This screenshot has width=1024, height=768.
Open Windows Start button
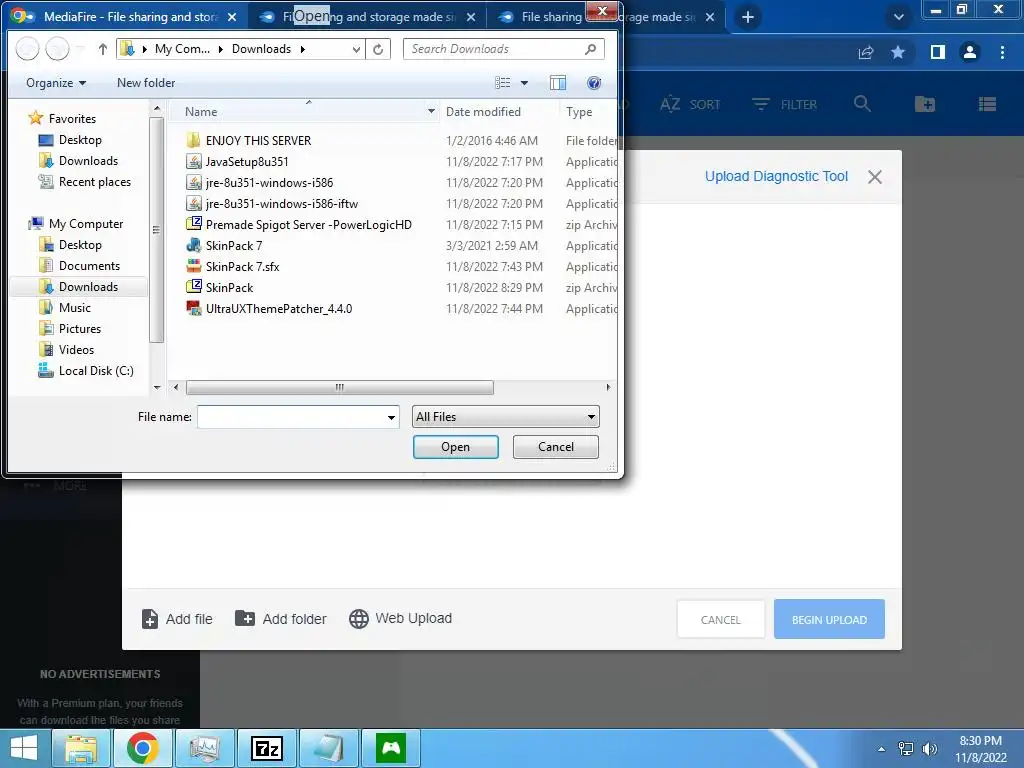[x=24, y=748]
